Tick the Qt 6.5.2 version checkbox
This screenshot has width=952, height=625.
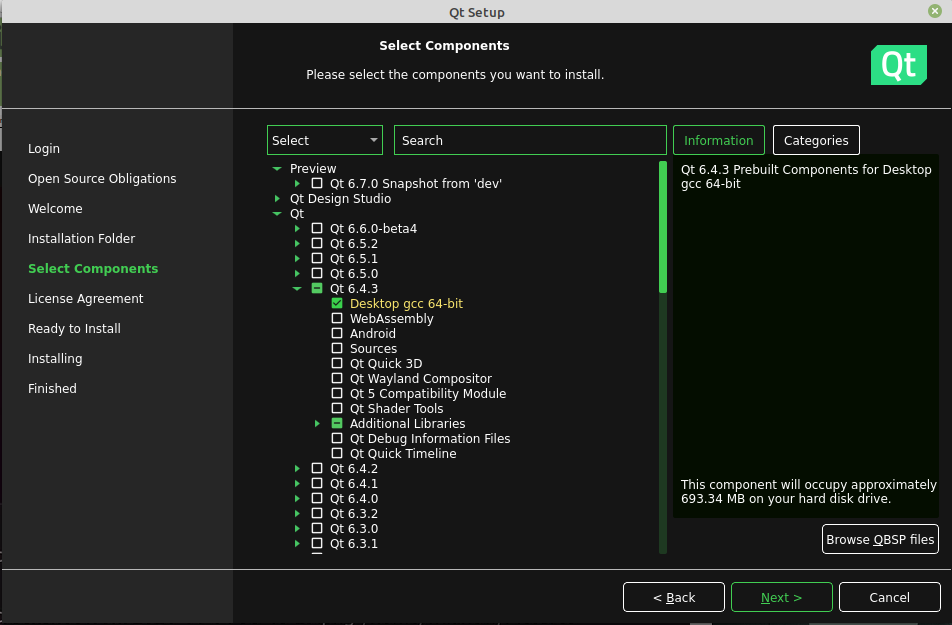click(317, 244)
